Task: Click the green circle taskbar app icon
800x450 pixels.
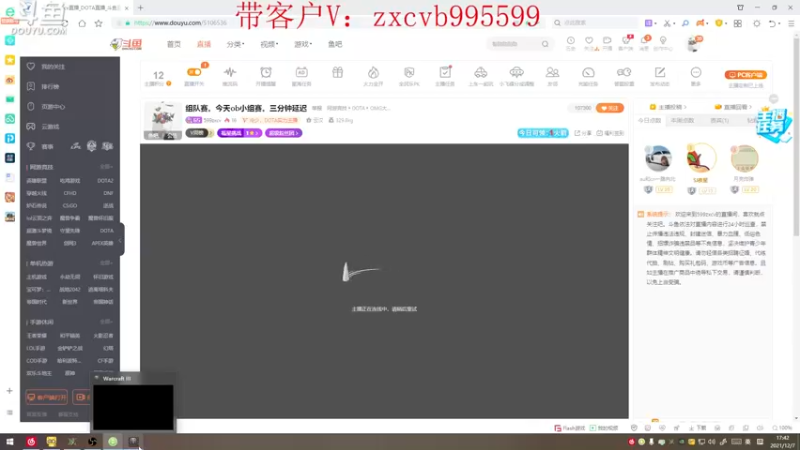Action: coord(113,442)
